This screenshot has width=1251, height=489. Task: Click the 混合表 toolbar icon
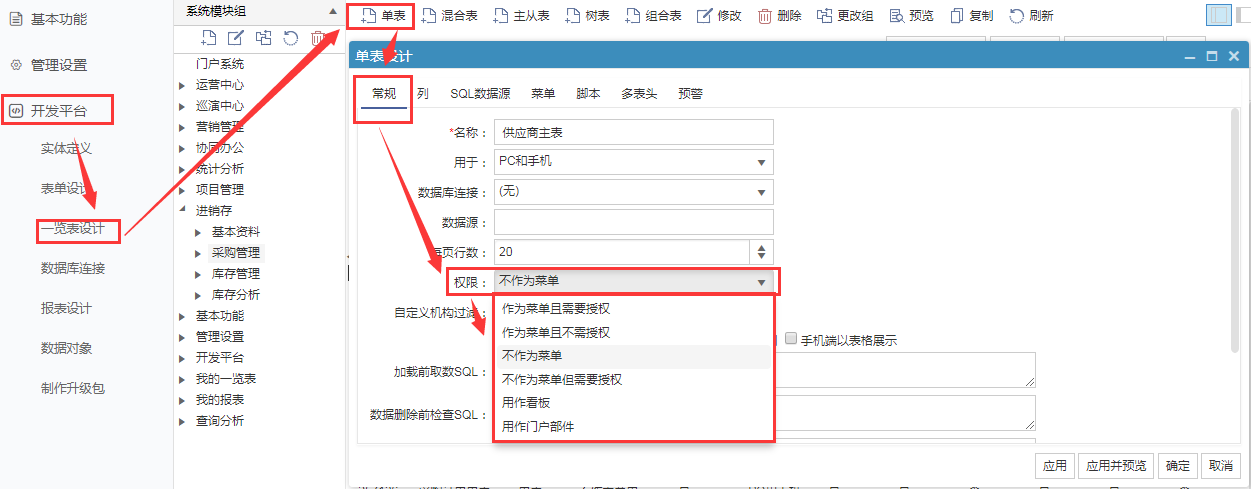(x=430, y=16)
